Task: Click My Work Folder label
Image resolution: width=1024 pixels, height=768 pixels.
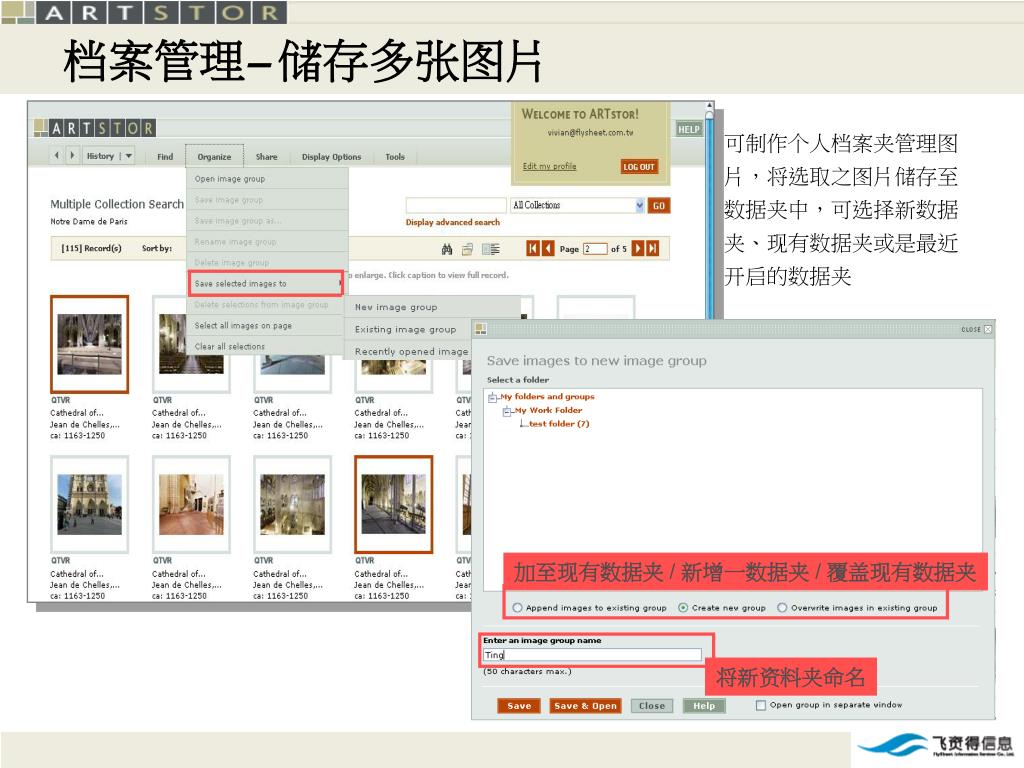Action: [548, 410]
